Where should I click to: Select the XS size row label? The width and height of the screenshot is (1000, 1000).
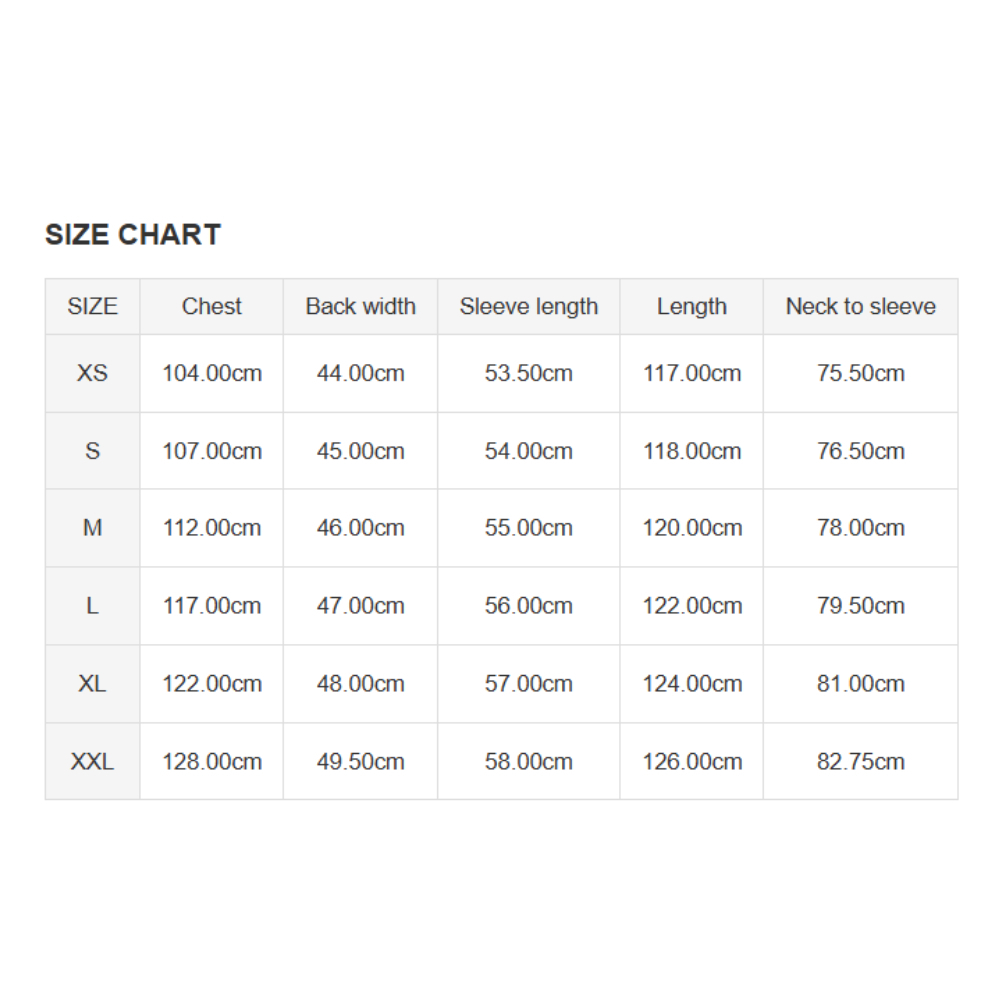92,373
